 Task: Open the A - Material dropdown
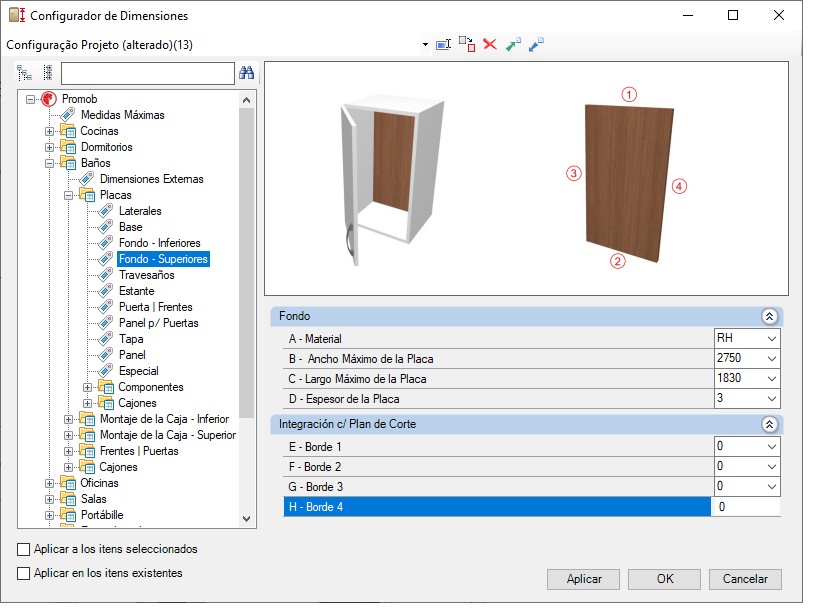click(770, 339)
